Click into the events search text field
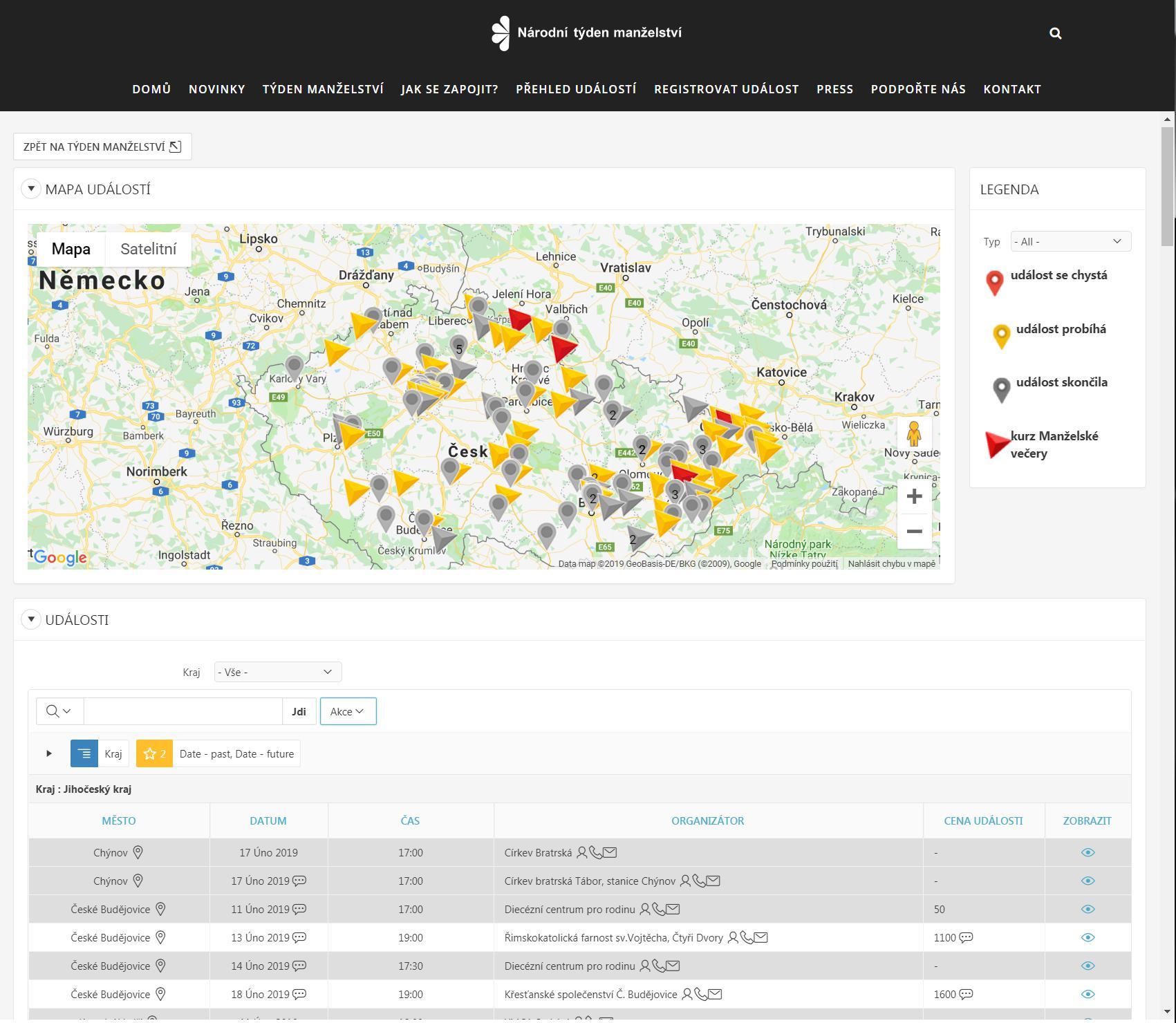The height and width of the screenshot is (1023, 1176). pyautogui.click(x=183, y=711)
